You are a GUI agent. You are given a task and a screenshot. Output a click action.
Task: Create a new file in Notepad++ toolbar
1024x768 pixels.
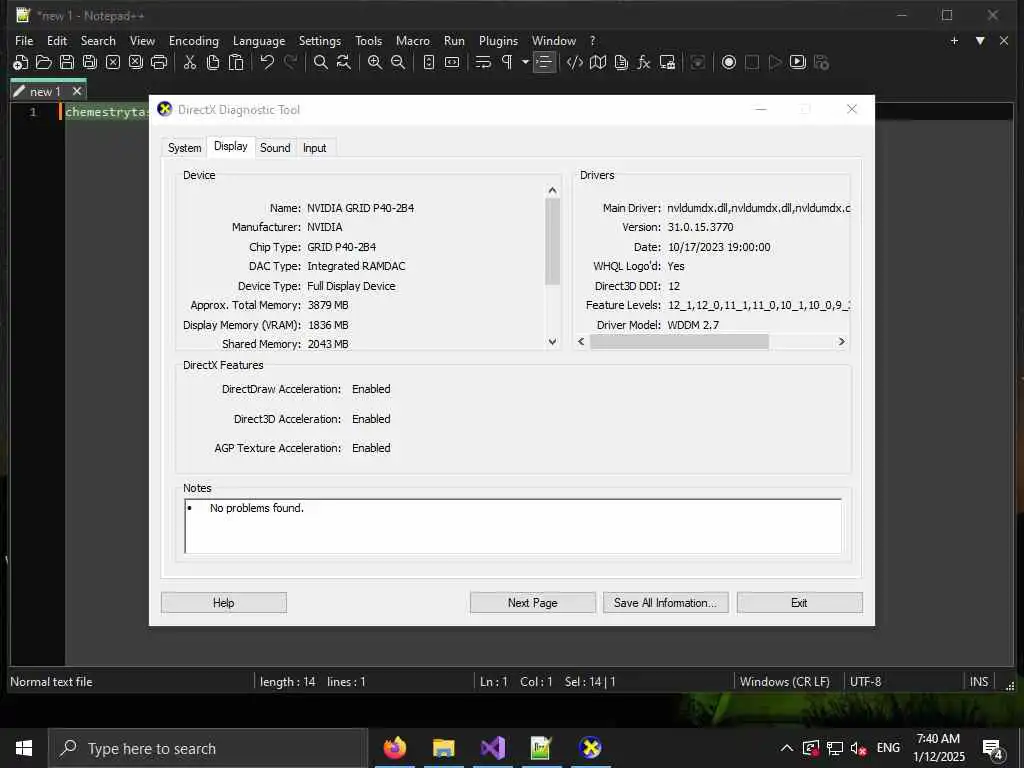[x=20, y=63]
